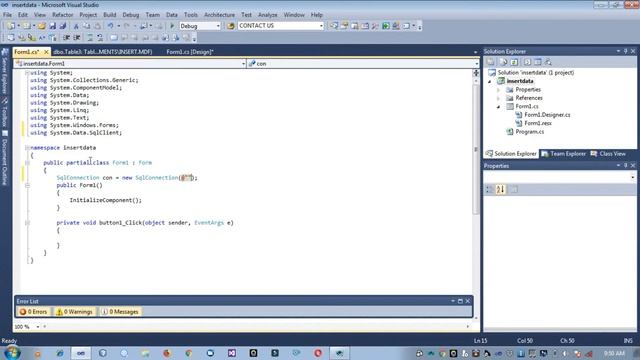
Task: Open the File menu
Action: coord(7,15)
